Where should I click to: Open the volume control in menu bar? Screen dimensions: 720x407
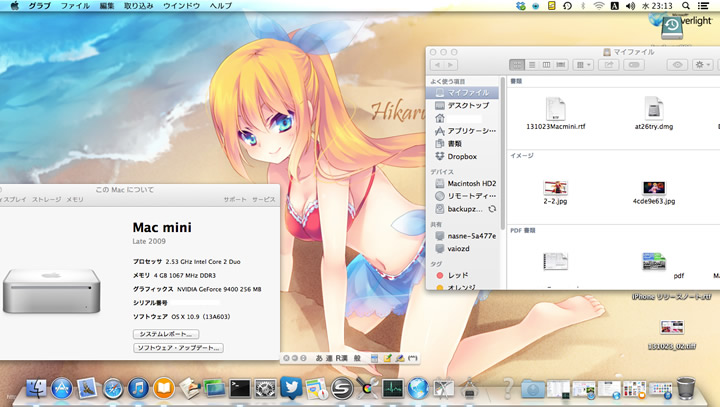(630, 6)
